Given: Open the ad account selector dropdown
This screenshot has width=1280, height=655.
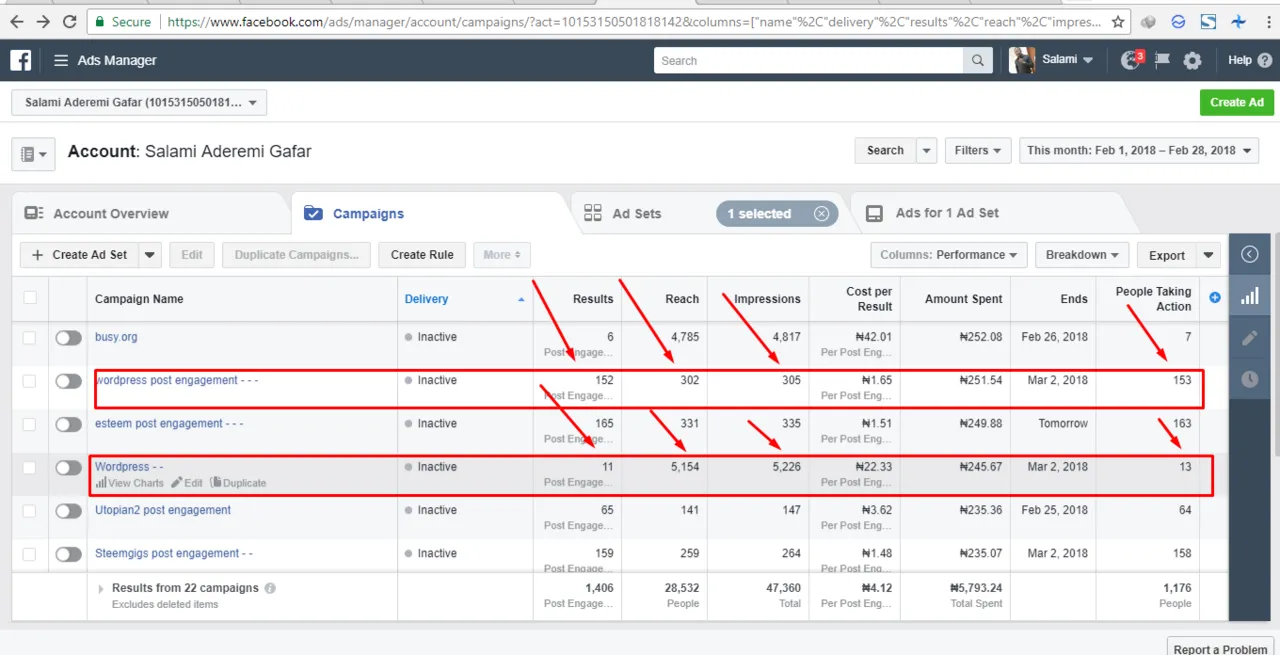Looking at the screenshot, I should point(139,102).
